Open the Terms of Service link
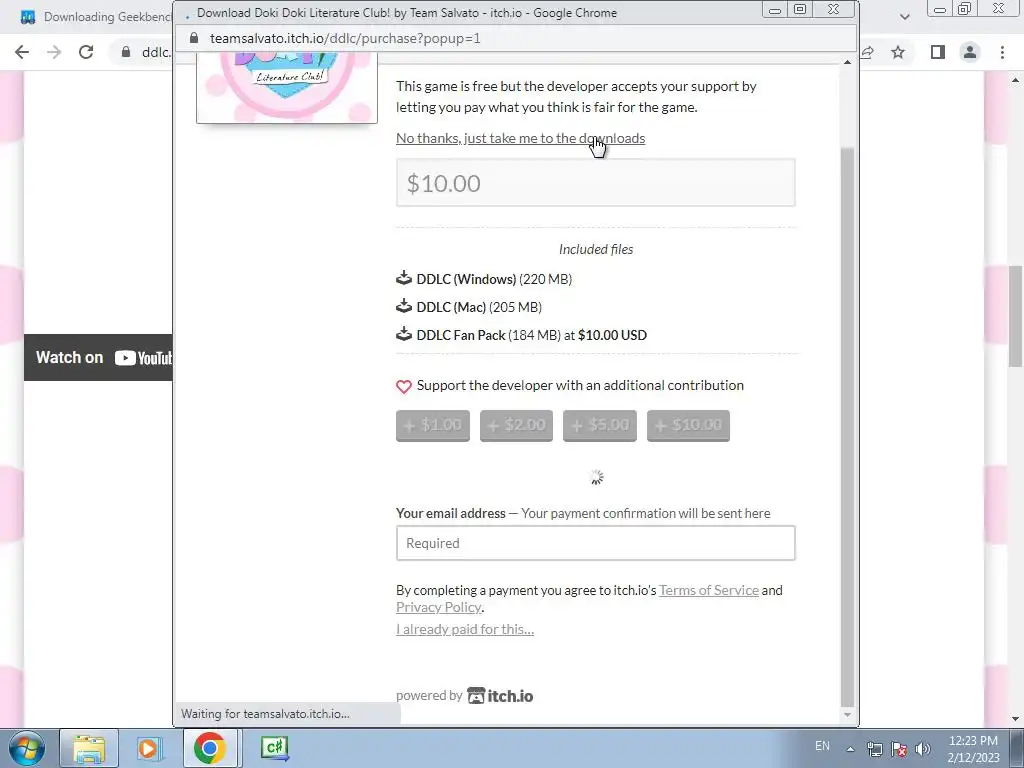This screenshot has width=1024, height=768. [709, 590]
